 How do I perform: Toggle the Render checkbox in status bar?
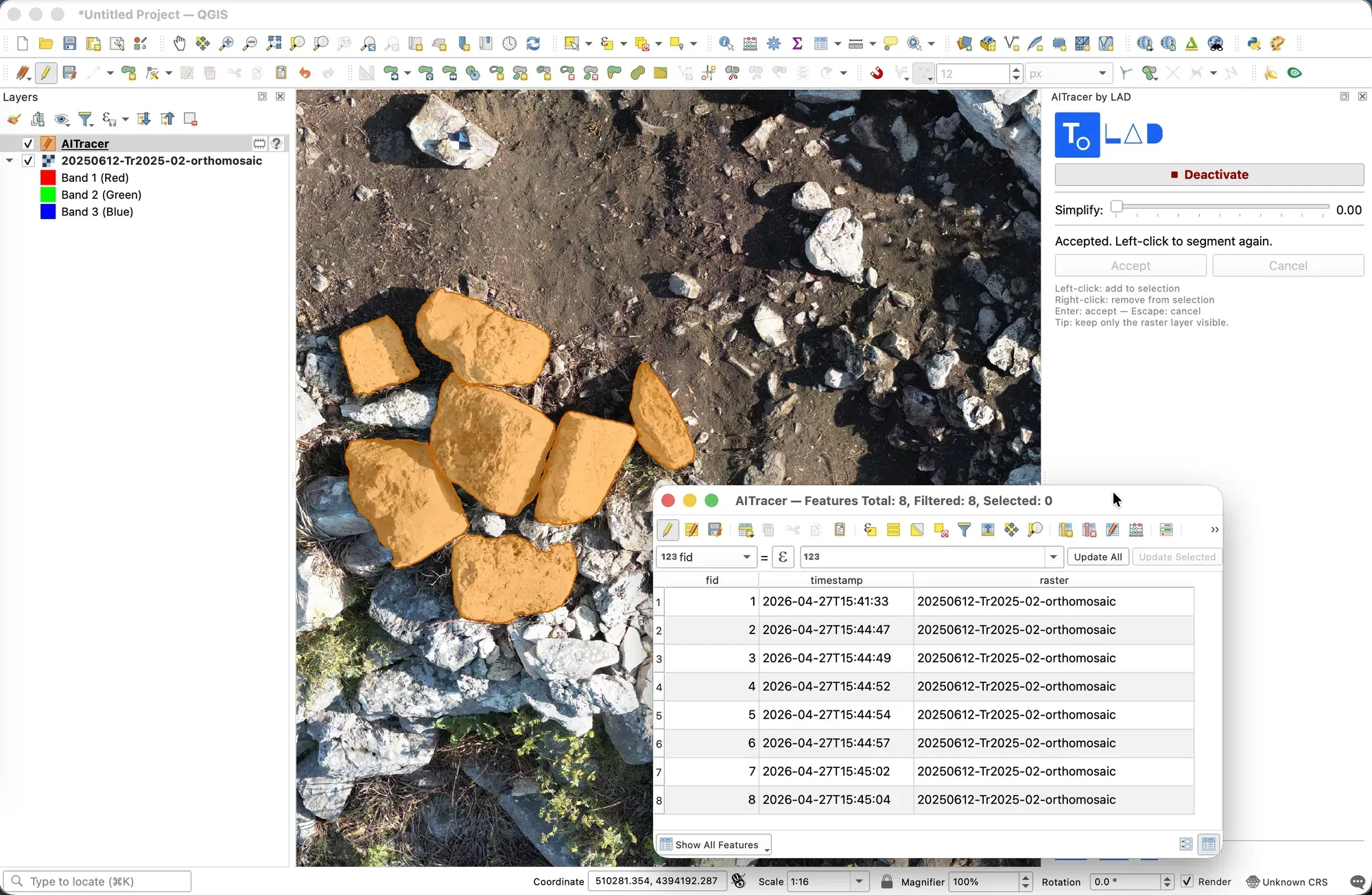click(x=1187, y=881)
